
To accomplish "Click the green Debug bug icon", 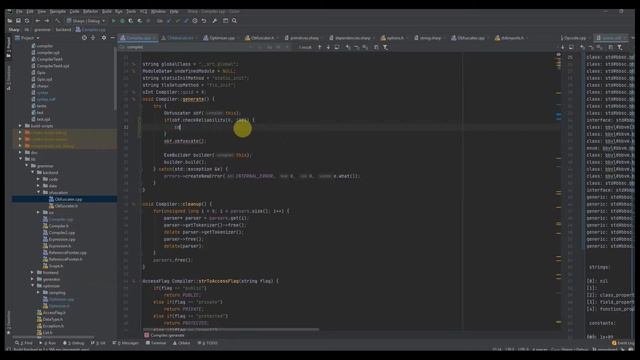I will [122, 21].
